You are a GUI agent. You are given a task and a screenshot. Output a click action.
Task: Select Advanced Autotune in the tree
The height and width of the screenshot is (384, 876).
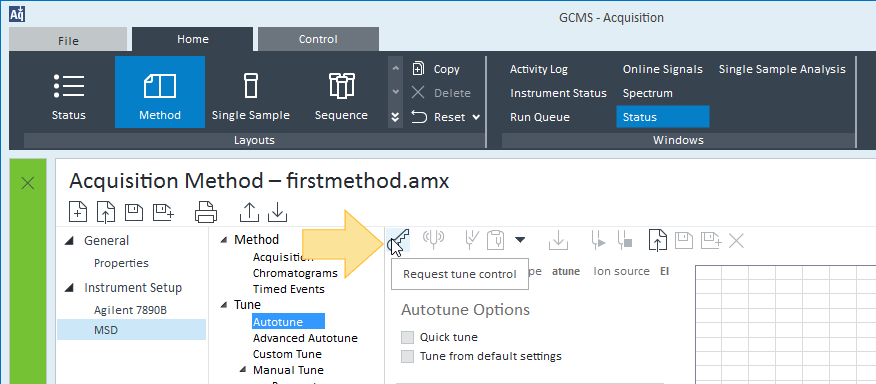[x=305, y=338]
